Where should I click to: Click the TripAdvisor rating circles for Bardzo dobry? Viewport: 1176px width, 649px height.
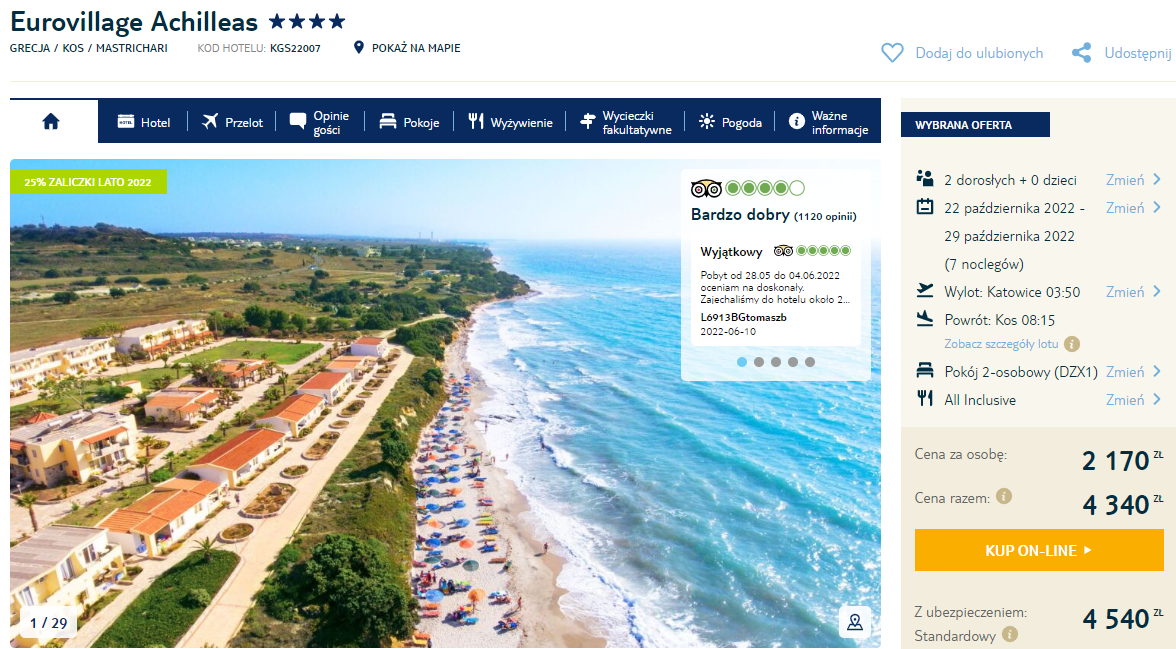coord(764,188)
